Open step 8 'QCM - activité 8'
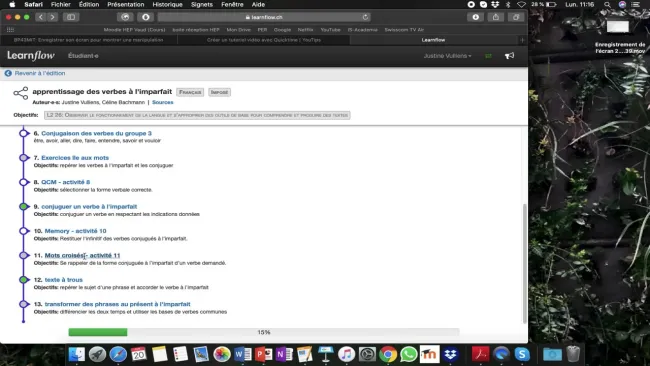Screen dimensions: 650x366 click(x=65, y=182)
